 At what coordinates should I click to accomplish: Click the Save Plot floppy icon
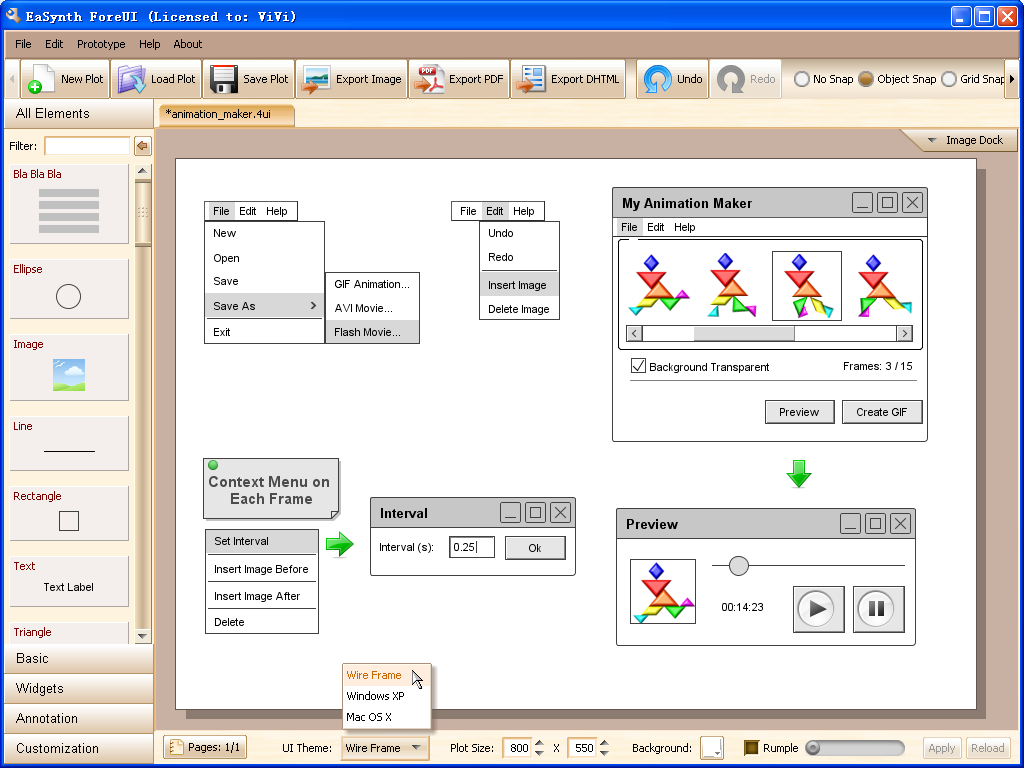[x=223, y=80]
